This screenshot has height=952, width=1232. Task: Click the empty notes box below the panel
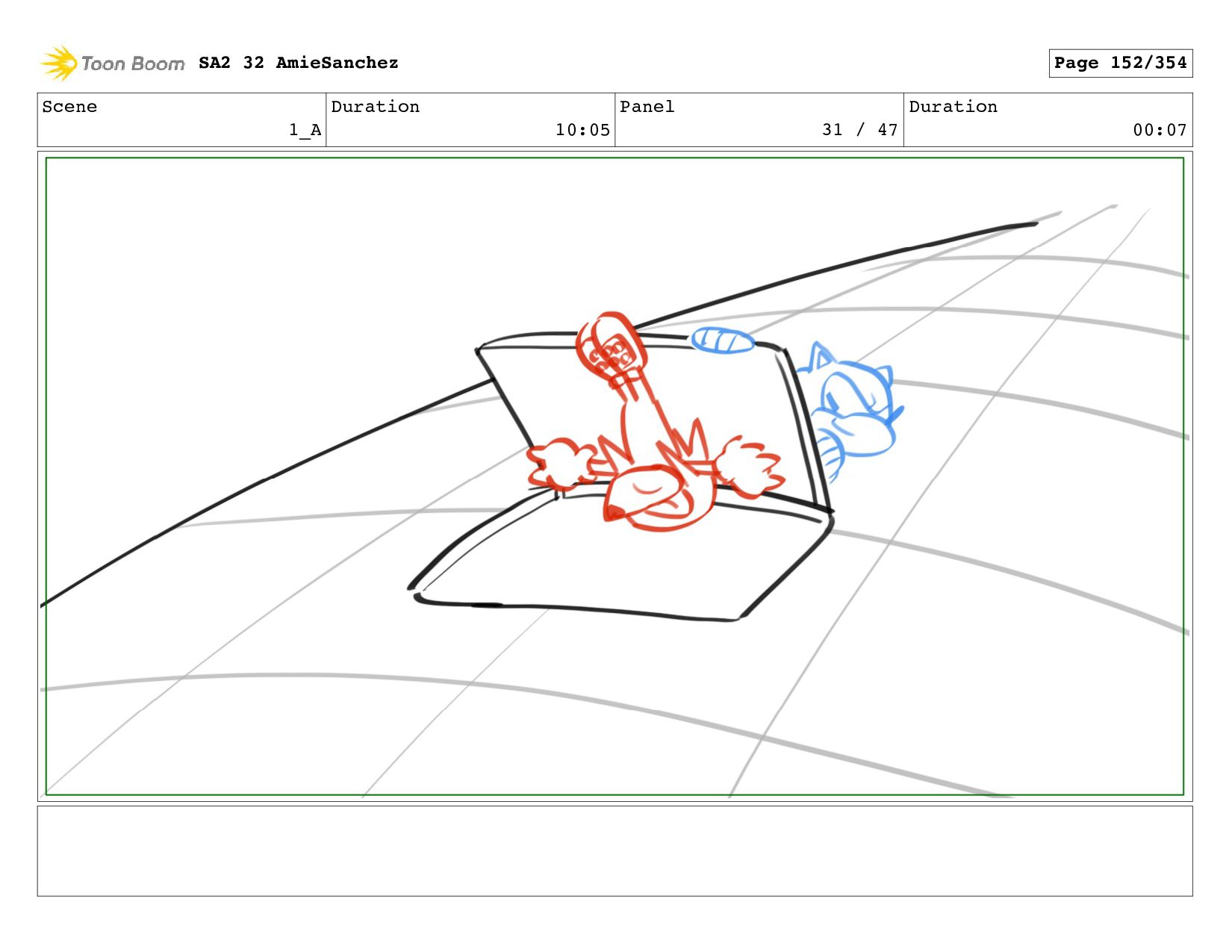pyautogui.click(x=615, y=850)
